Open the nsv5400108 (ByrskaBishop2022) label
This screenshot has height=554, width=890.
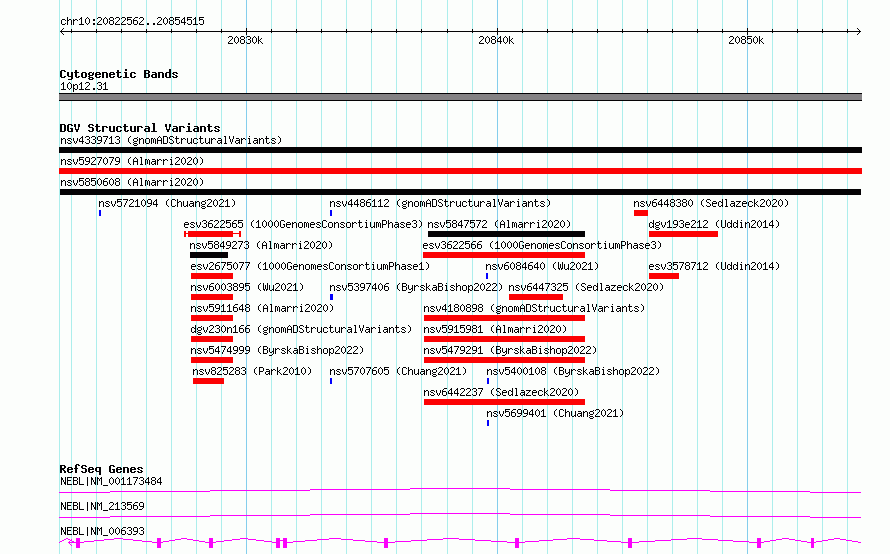point(573,371)
